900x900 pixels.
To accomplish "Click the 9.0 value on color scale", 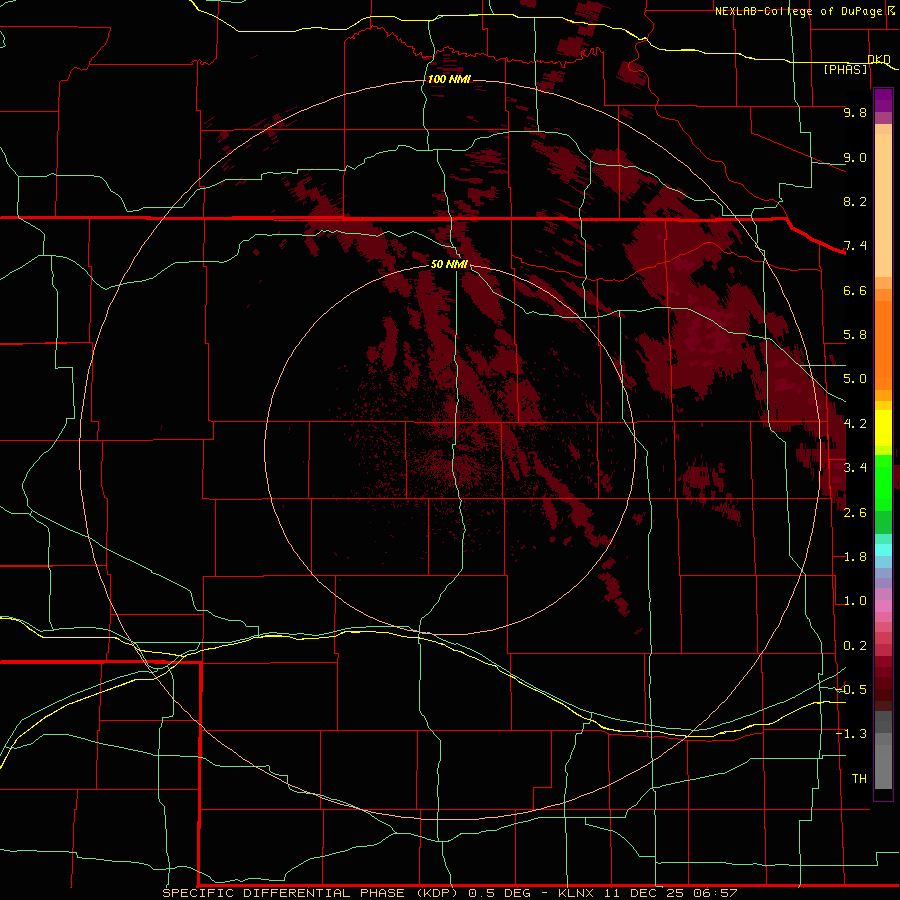I will pos(855,157).
